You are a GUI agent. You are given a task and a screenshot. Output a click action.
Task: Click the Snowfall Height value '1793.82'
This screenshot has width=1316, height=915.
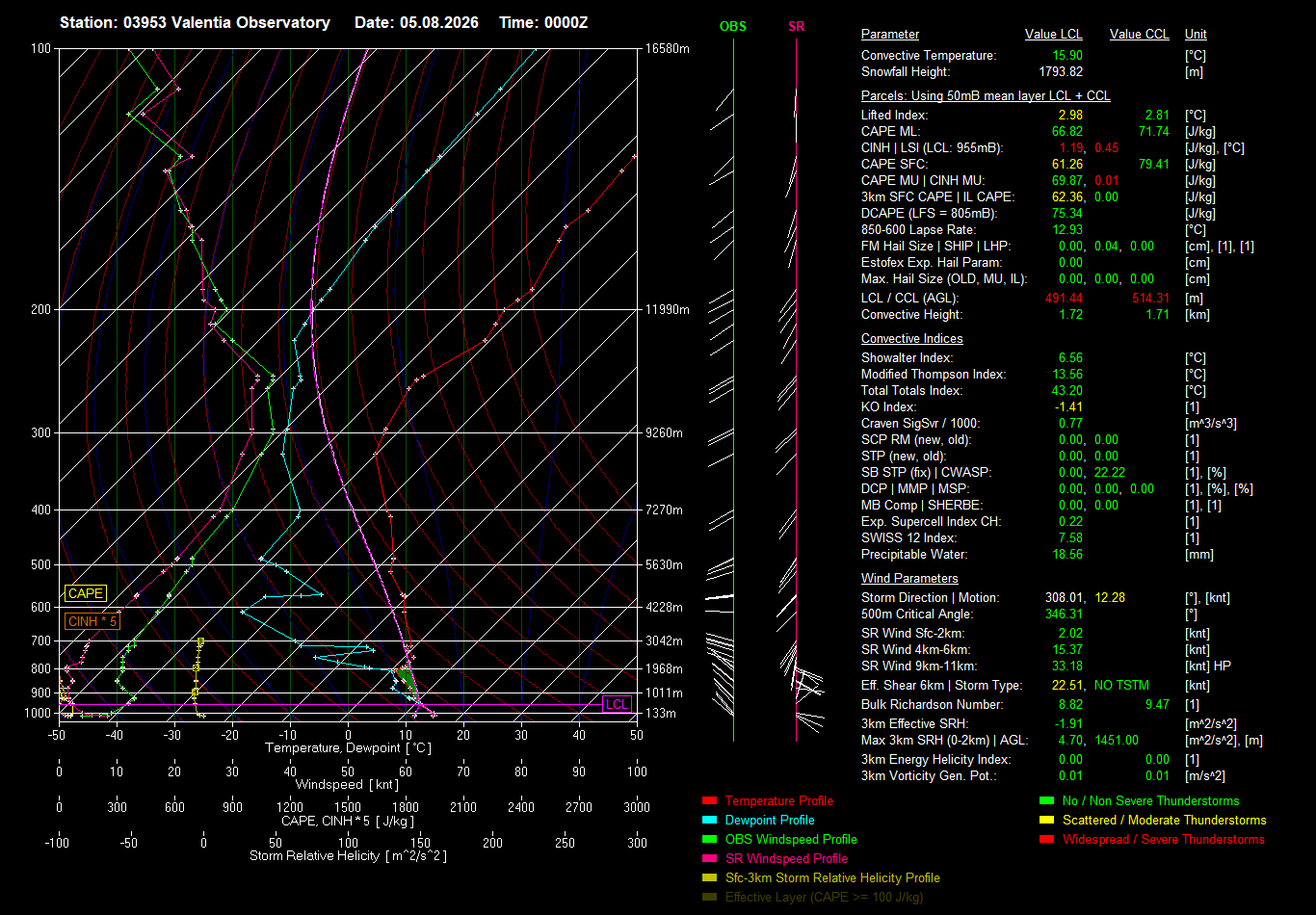(1062, 72)
